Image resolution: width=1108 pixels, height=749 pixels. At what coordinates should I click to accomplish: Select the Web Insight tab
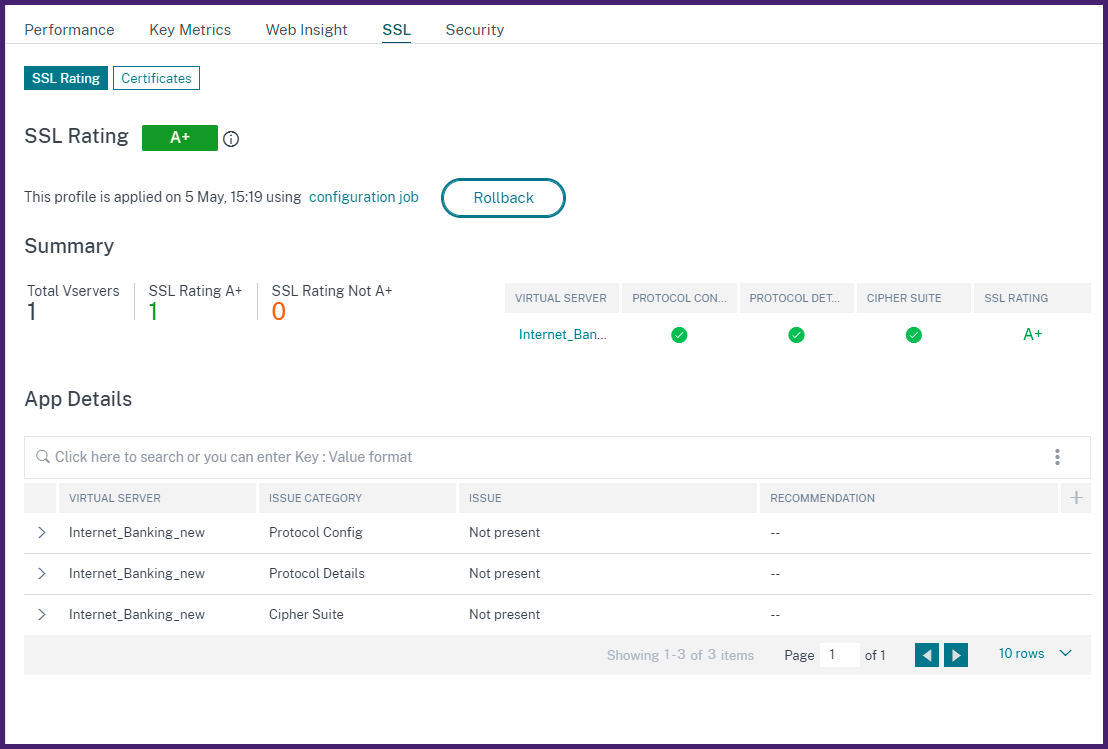(x=307, y=30)
